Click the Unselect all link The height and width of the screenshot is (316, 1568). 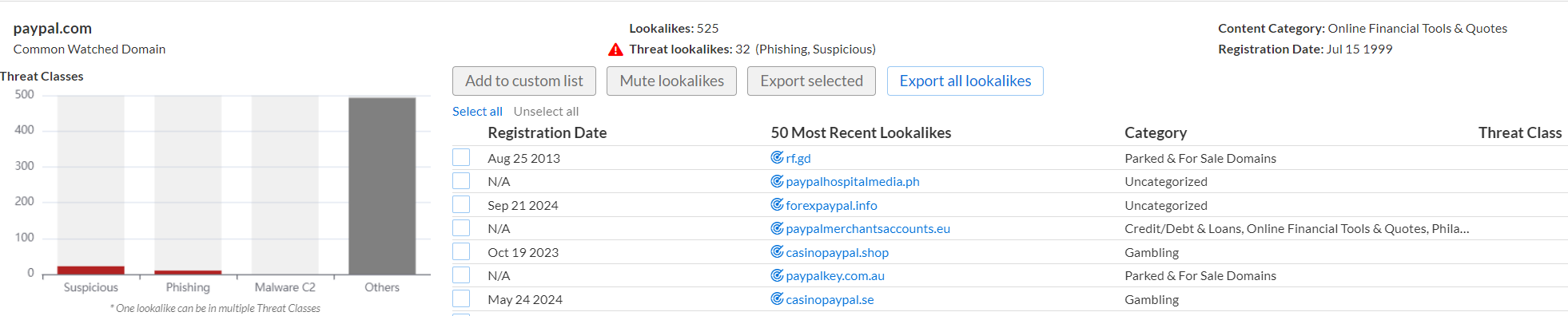point(546,112)
